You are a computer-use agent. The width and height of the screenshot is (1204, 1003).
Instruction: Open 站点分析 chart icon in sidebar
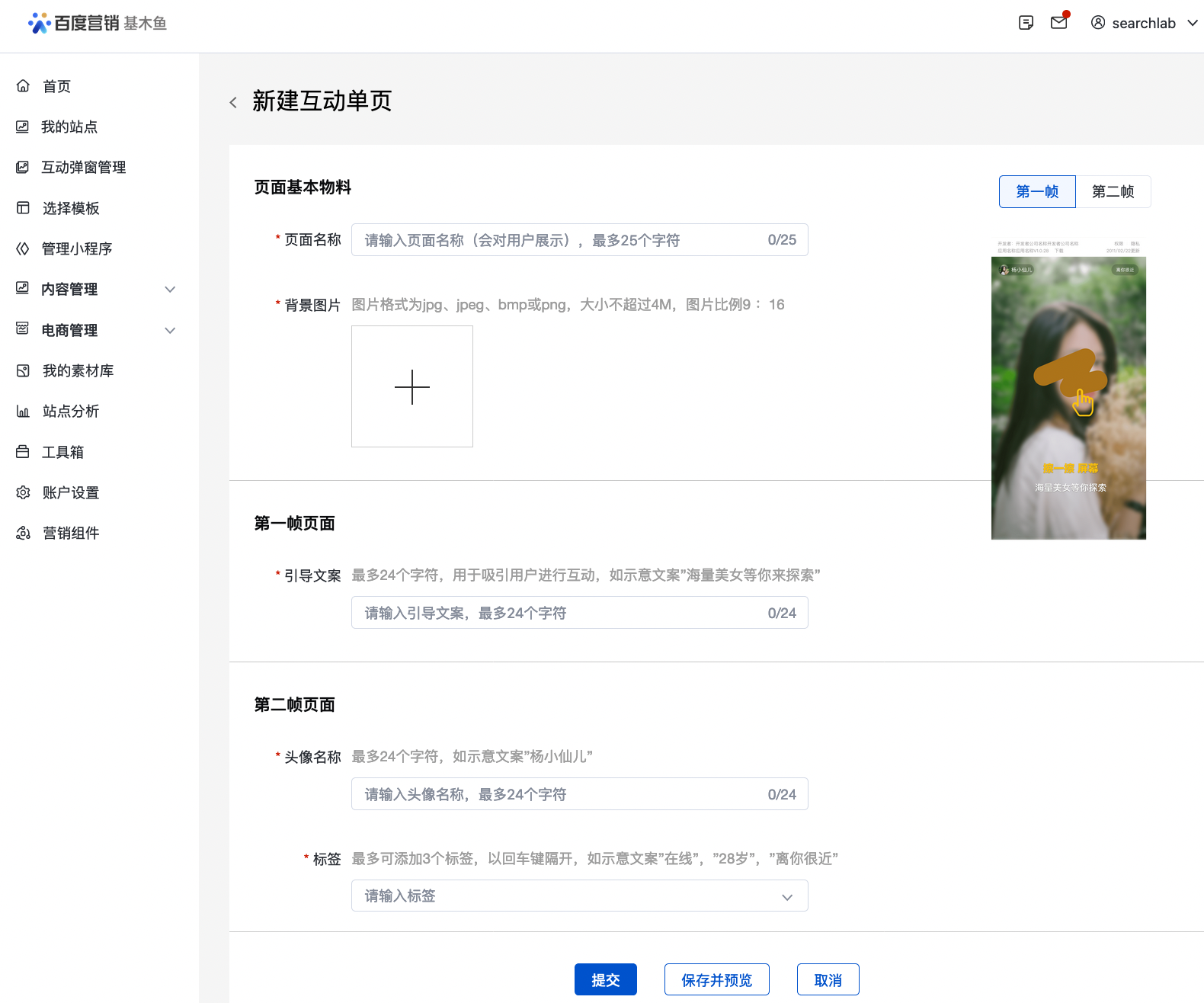(23, 412)
